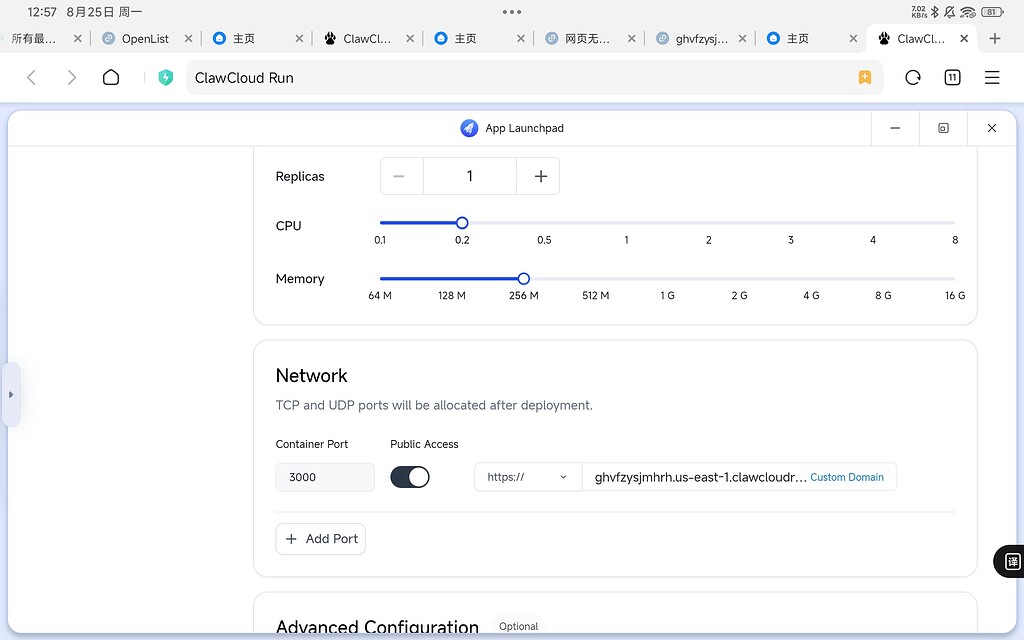Tap the three dots at top center

point(512,12)
